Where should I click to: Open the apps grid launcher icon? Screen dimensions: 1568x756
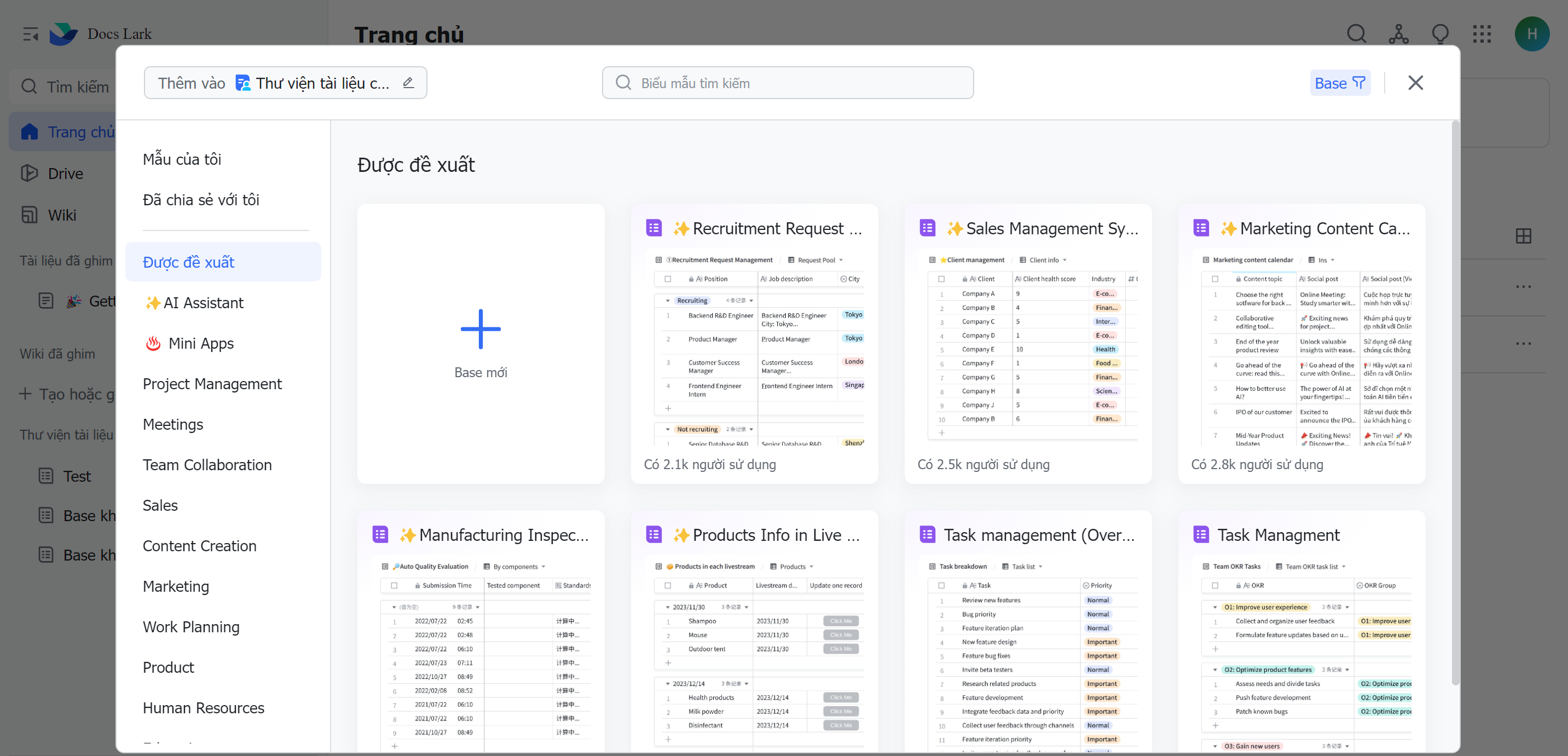1482,33
